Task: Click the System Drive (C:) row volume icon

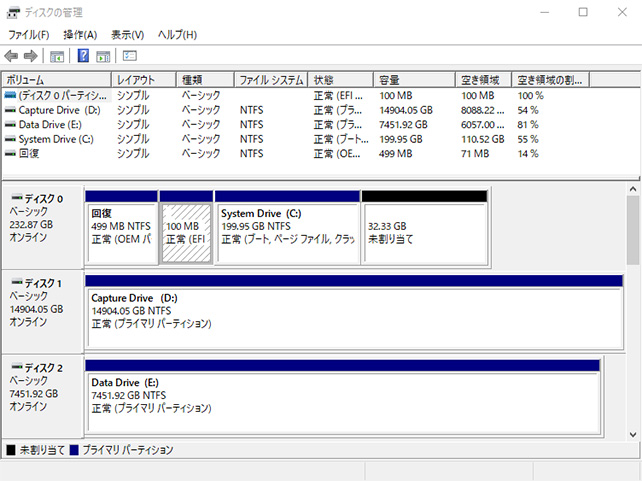Action: coord(10,139)
